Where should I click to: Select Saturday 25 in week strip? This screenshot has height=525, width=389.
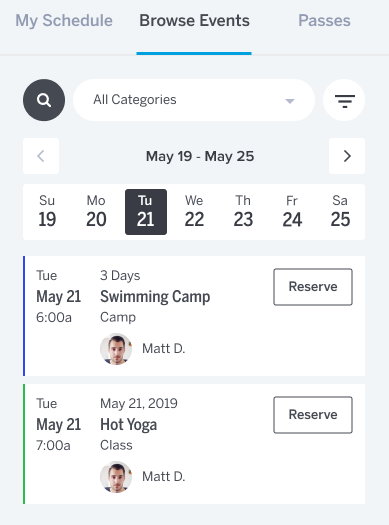coord(340,212)
